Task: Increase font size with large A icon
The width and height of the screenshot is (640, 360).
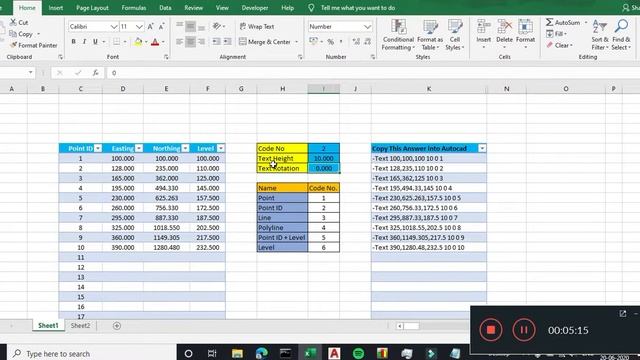Action: point(150,27)
